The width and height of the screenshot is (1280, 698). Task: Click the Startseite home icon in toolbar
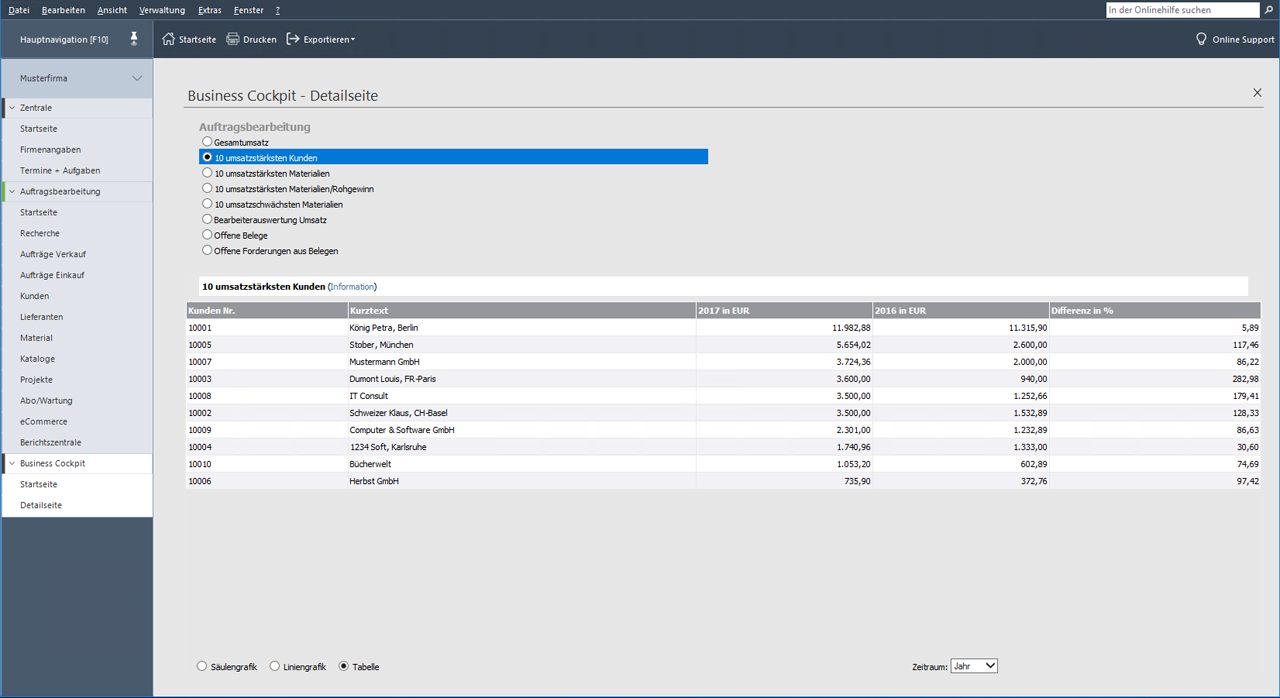point(168,40)
